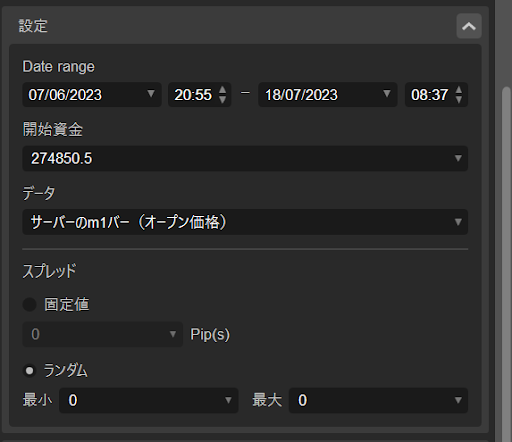
Task: Increase start time 20:55 with up arrow
Action: (222, 90)
